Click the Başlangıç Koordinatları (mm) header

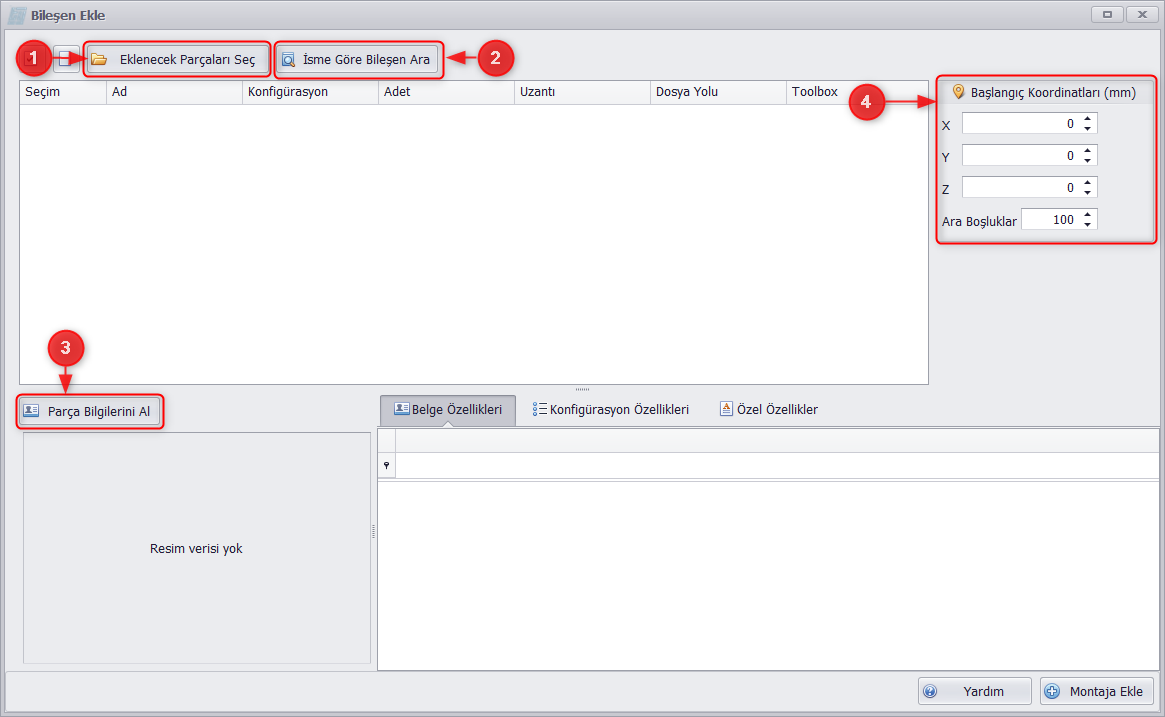[x=1045, y=92]
